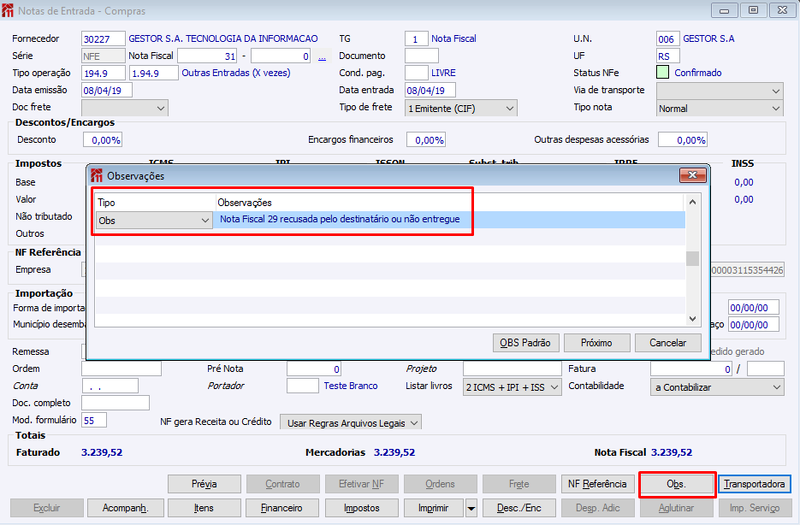
Task: Click the Nota Fiscal number field 31
Action: point(207,56)
